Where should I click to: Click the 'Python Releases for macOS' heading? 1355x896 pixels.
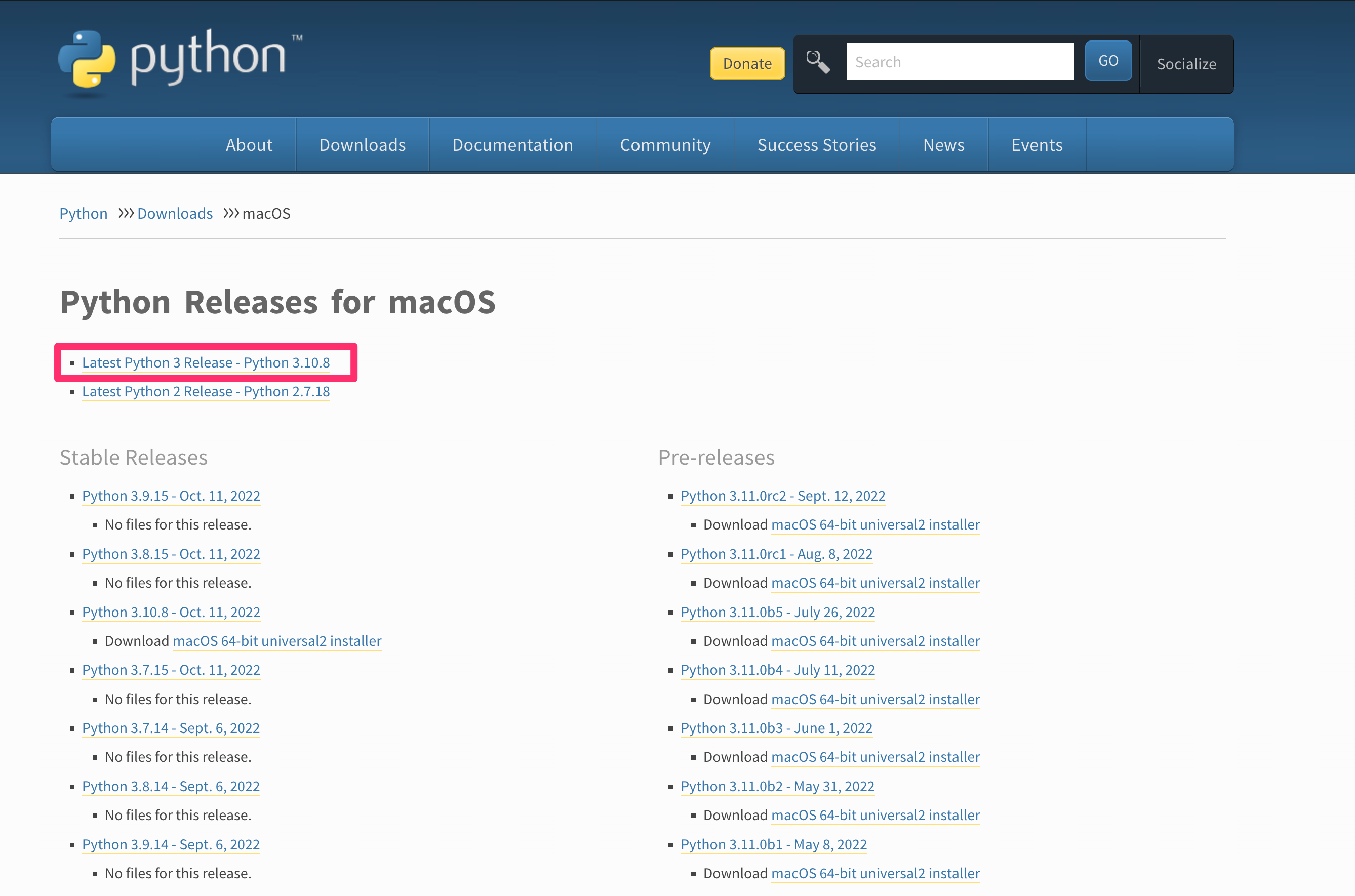[x=278, y=302]
